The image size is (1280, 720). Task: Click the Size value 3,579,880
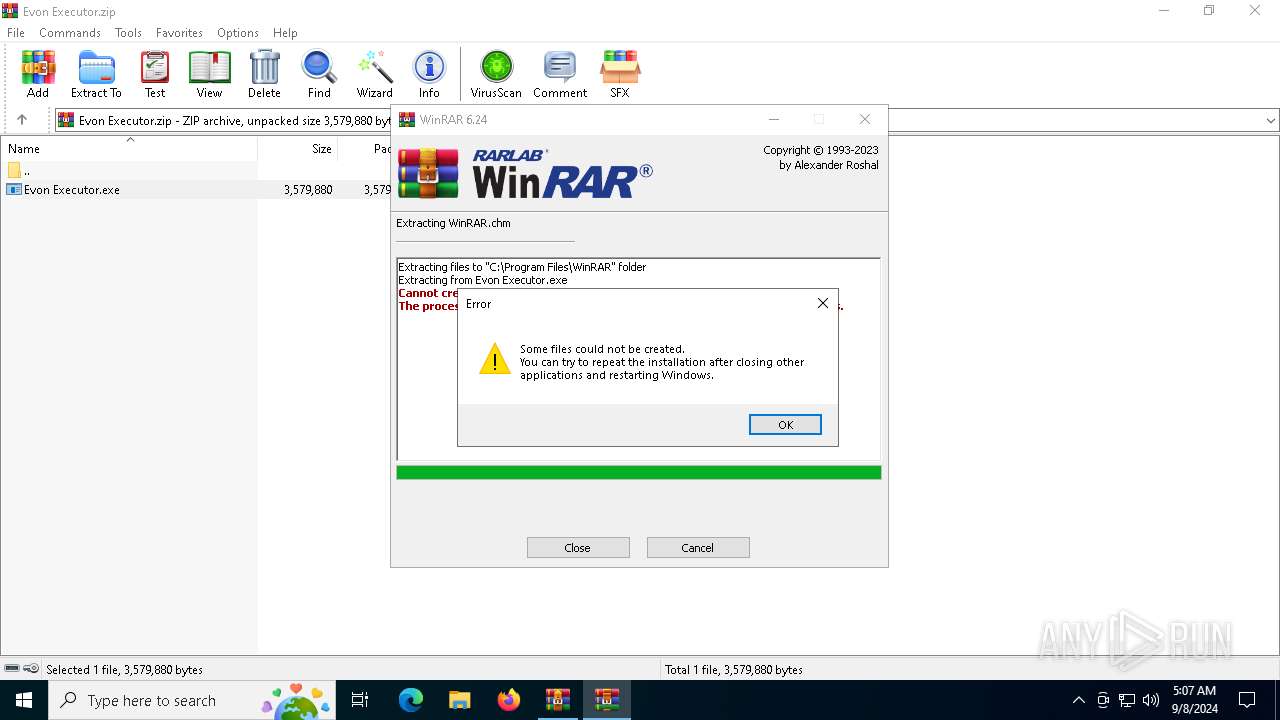click(x=308, y=190)
